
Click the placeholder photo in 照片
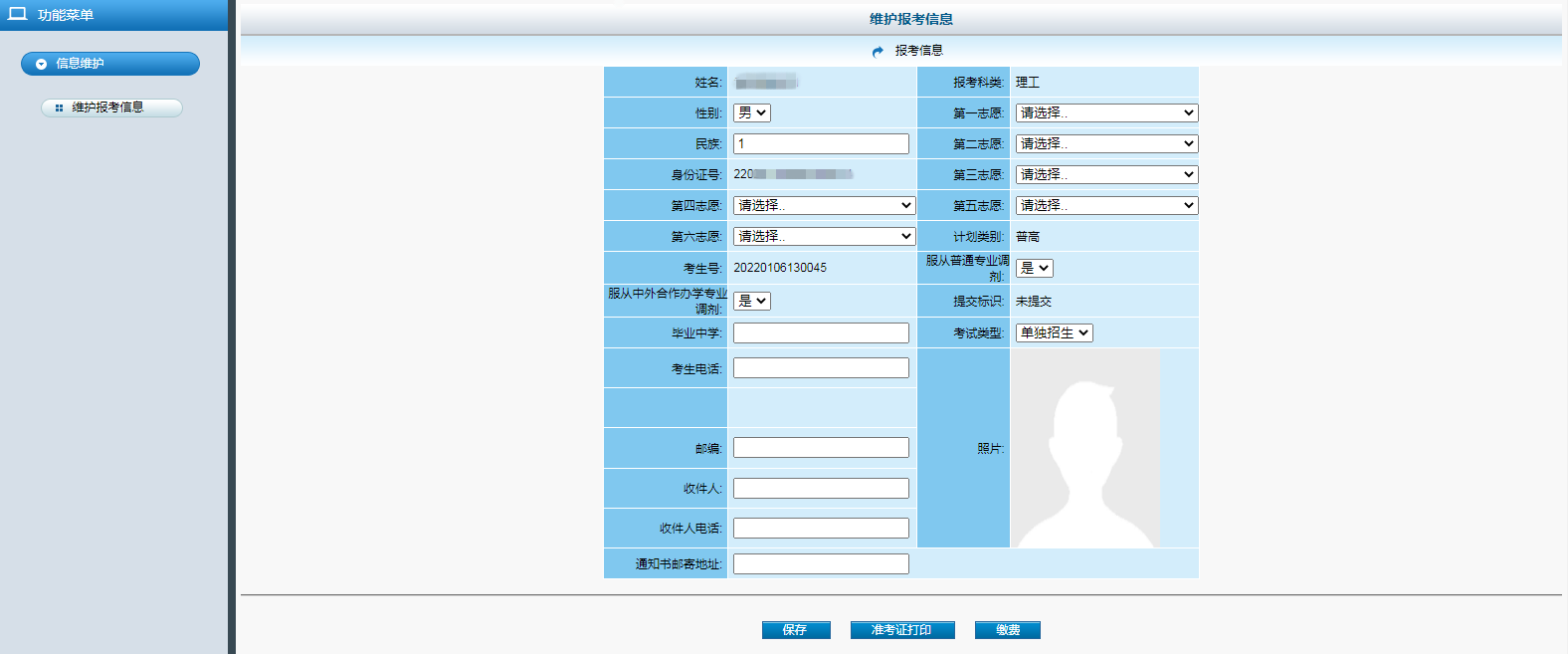tap(1084, 448)
